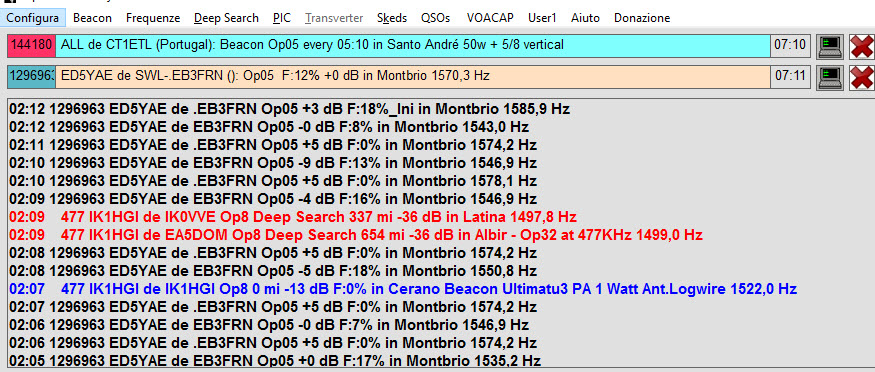Click red X in CT1ETL beacon row
Image resolution: width=875 pixels, height=372 pixels.
(x=862, y=46)
